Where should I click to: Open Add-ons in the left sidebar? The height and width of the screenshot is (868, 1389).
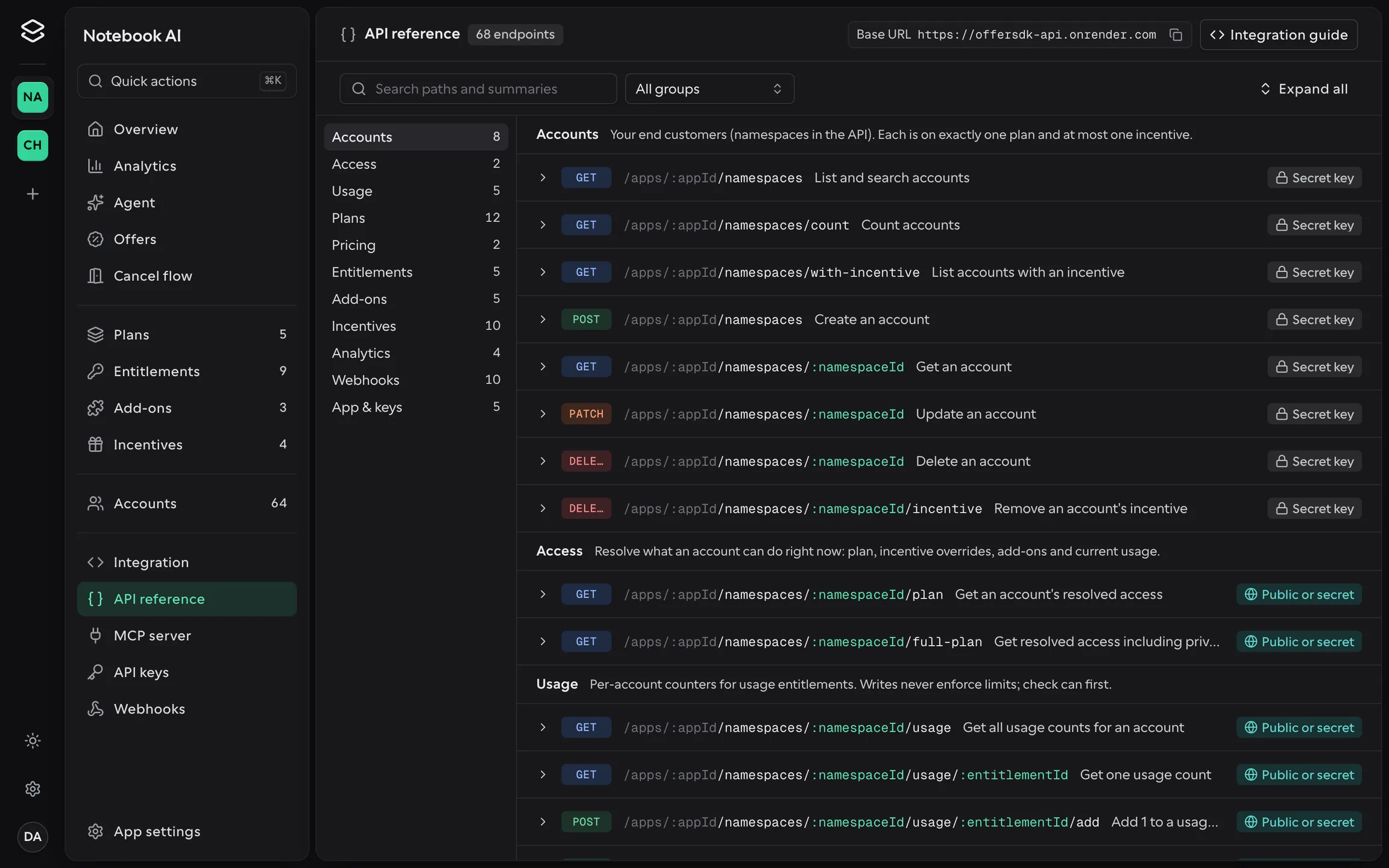pos(187,408)
